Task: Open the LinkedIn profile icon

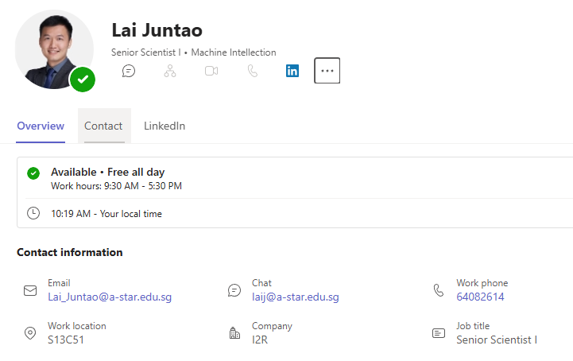Action: point(292,71)
